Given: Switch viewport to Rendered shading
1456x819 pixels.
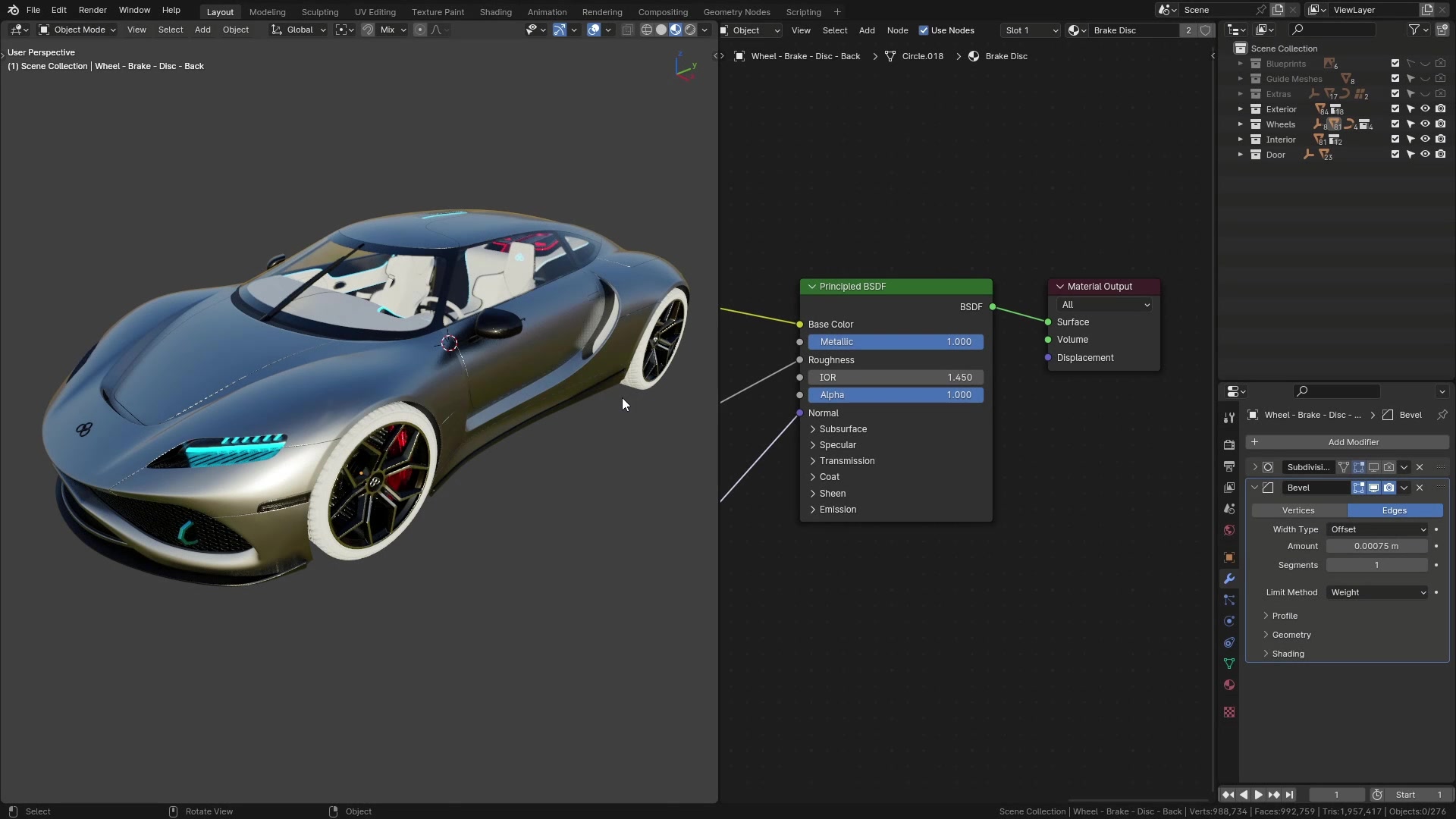Looking at the screenshot, I should coord(690,30).
